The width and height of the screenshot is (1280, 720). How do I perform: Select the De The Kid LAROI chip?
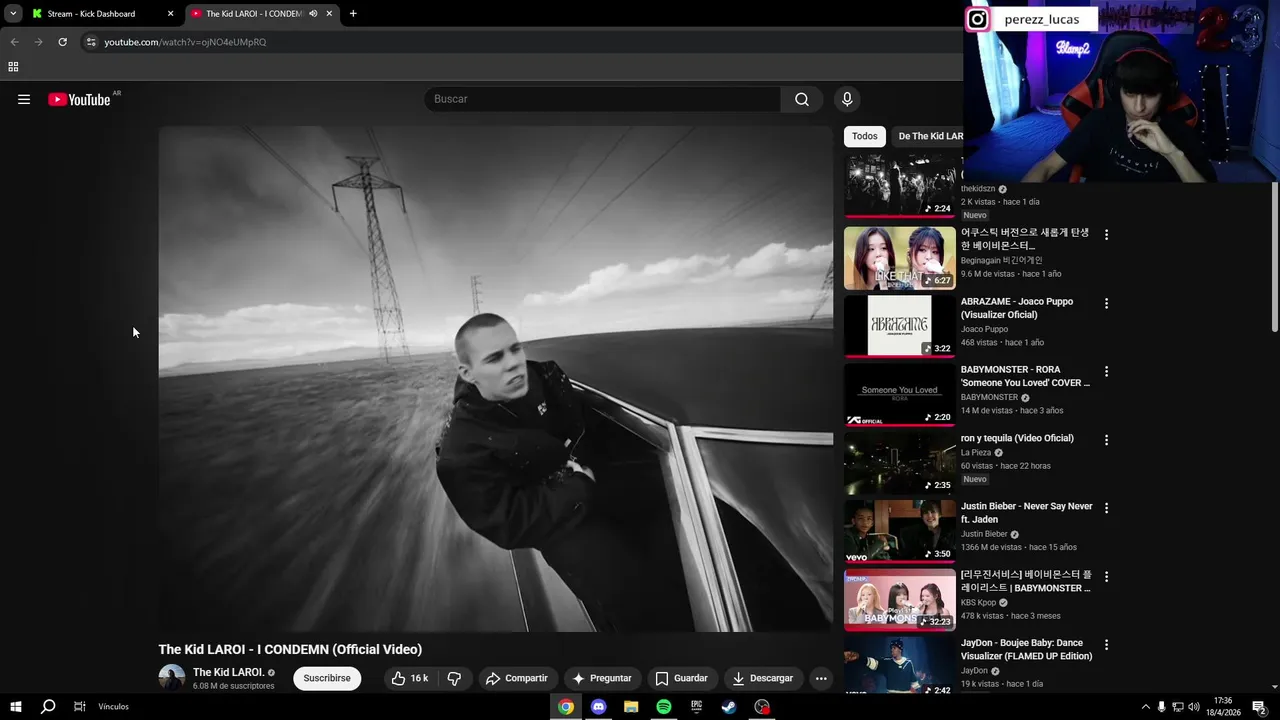929,136
